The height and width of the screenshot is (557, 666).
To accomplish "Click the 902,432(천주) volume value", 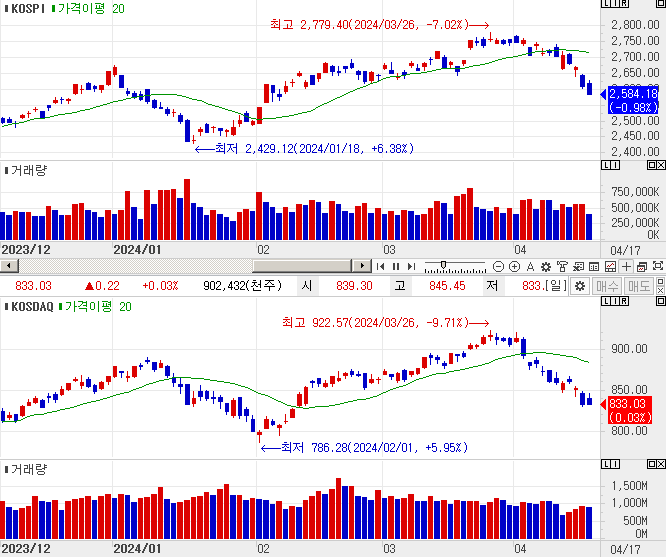I will (x=243, y=286).
